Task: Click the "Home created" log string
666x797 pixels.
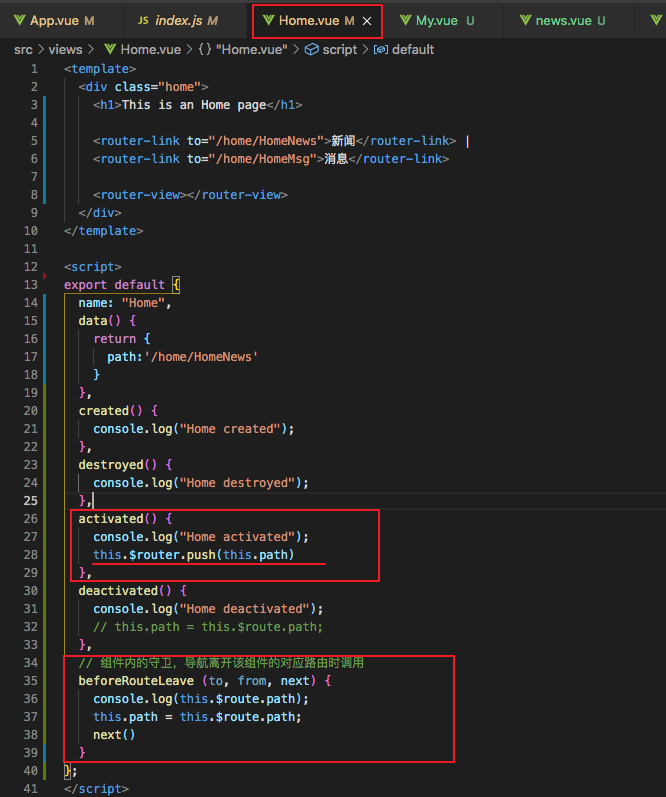Action: 230,429
